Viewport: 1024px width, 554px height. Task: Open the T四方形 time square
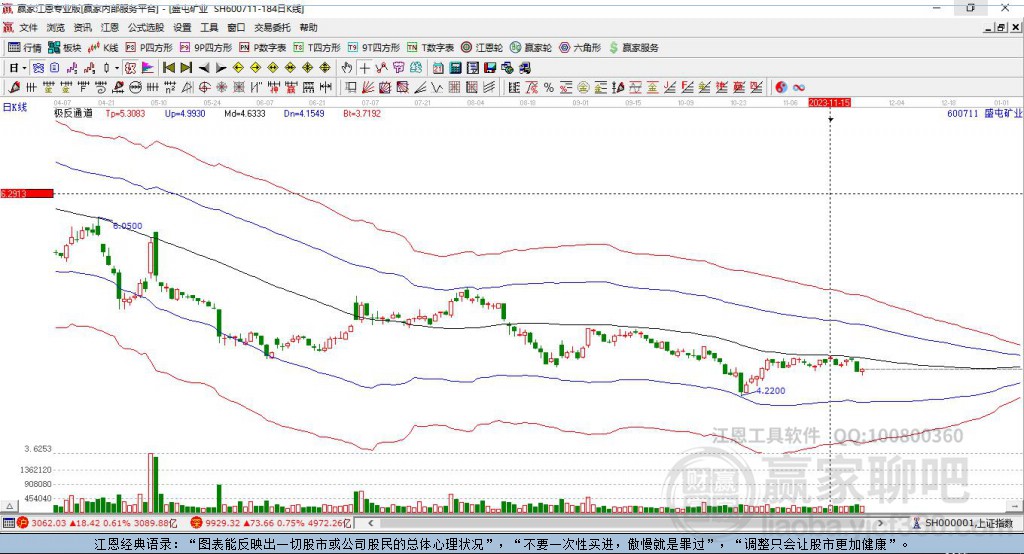[x=317, y=48]
